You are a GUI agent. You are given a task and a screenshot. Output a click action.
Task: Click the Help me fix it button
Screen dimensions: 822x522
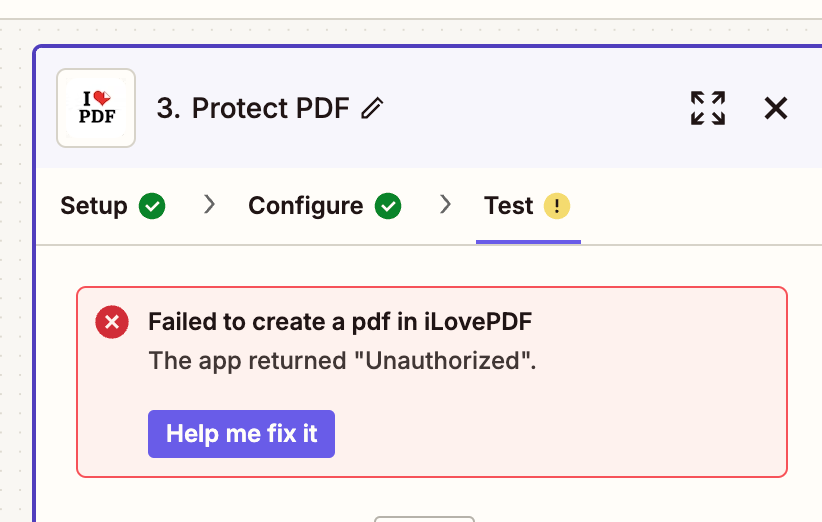point(241,434)
